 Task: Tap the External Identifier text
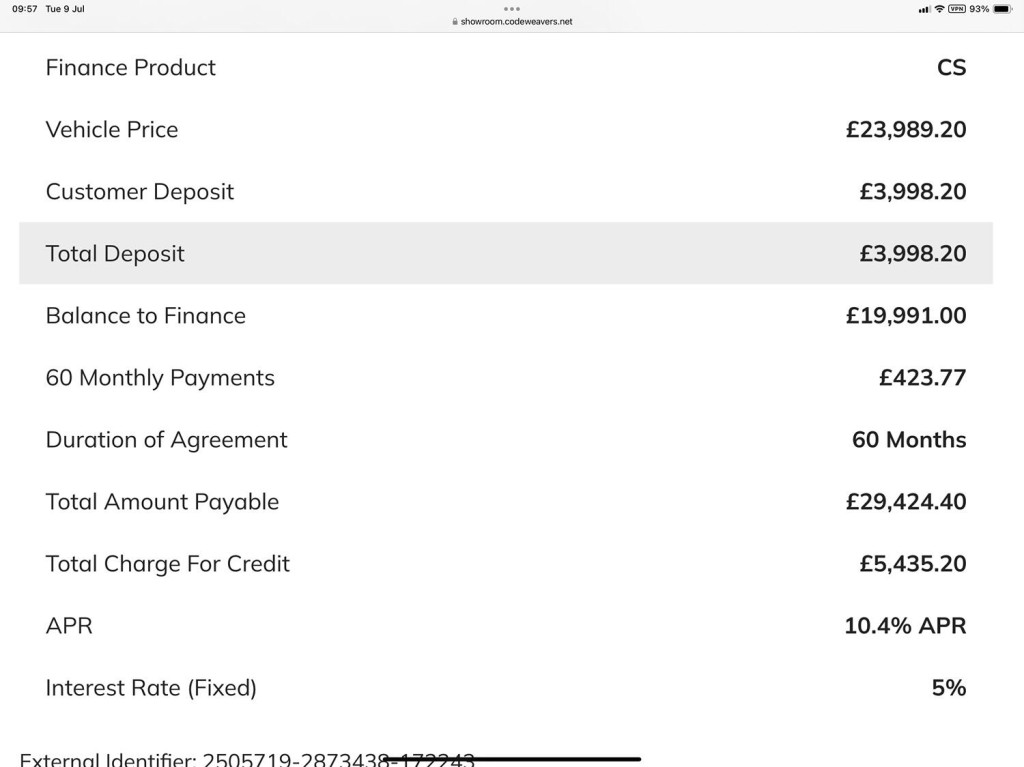click(x=247, y=759)
